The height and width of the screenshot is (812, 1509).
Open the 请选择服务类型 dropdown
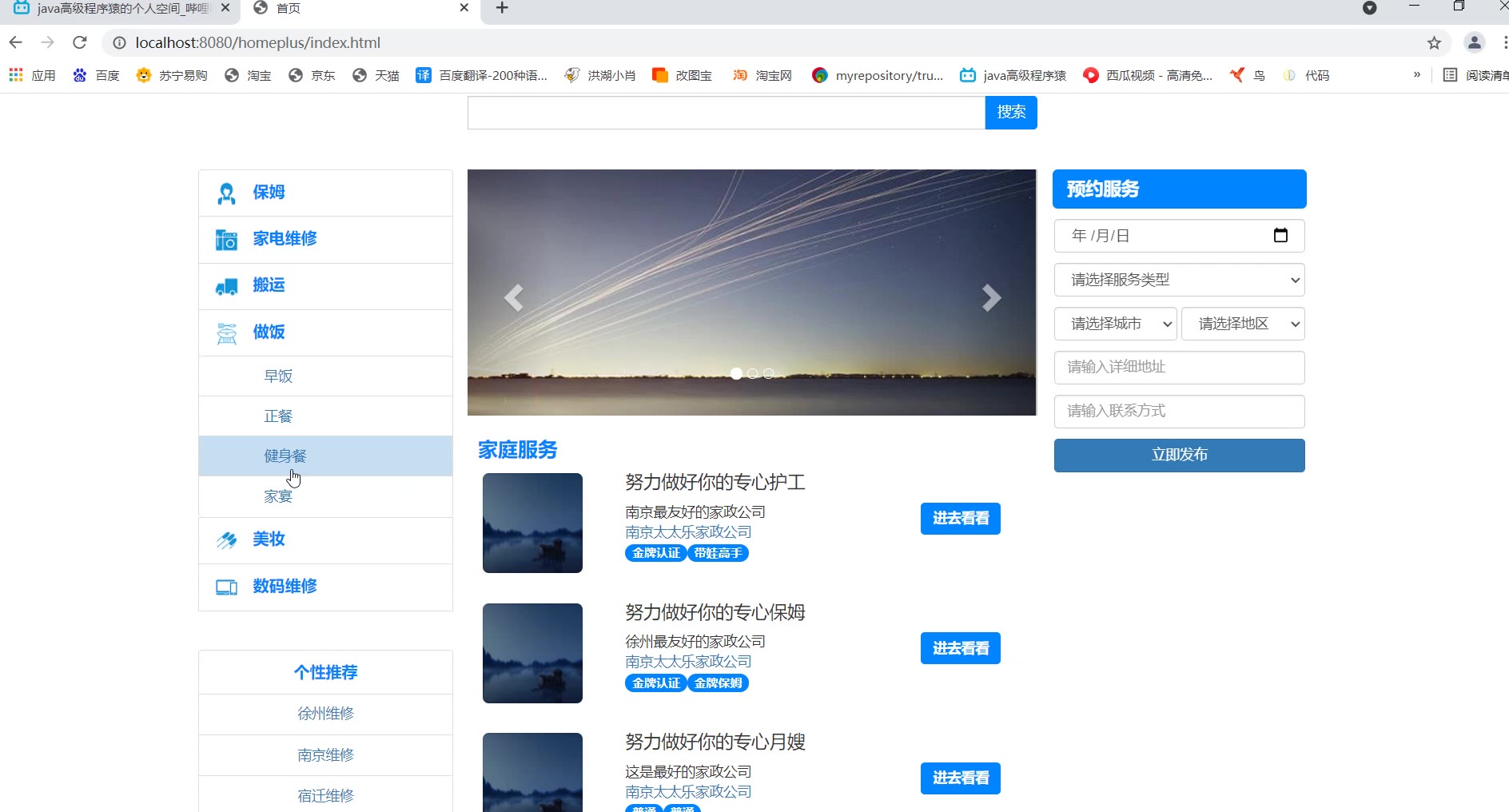[x=1179, y=280]
